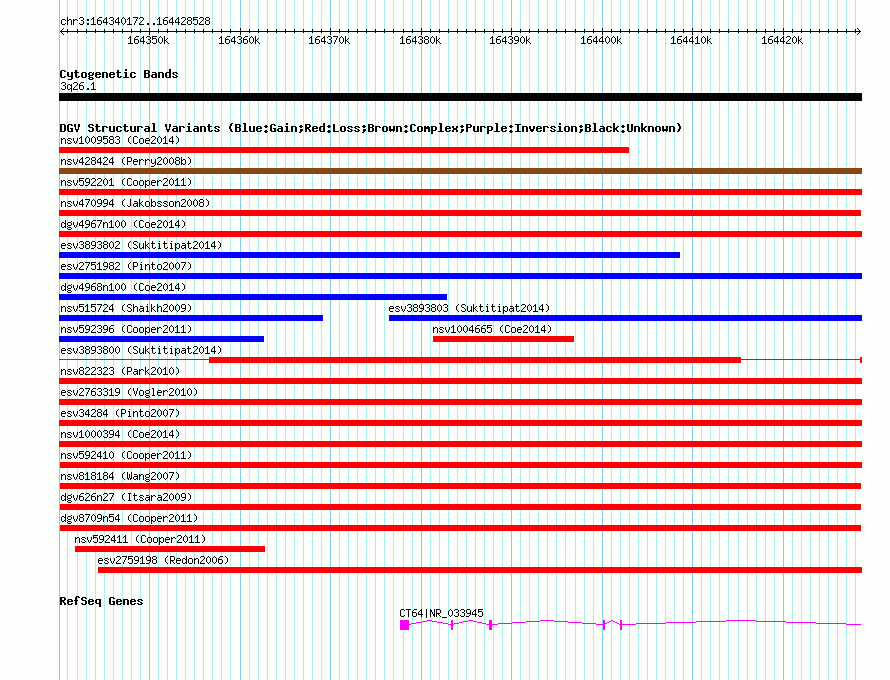Select the red esv2759198 loss bar
Viewport: 890px width, 680px height.
tap(480, 570)
